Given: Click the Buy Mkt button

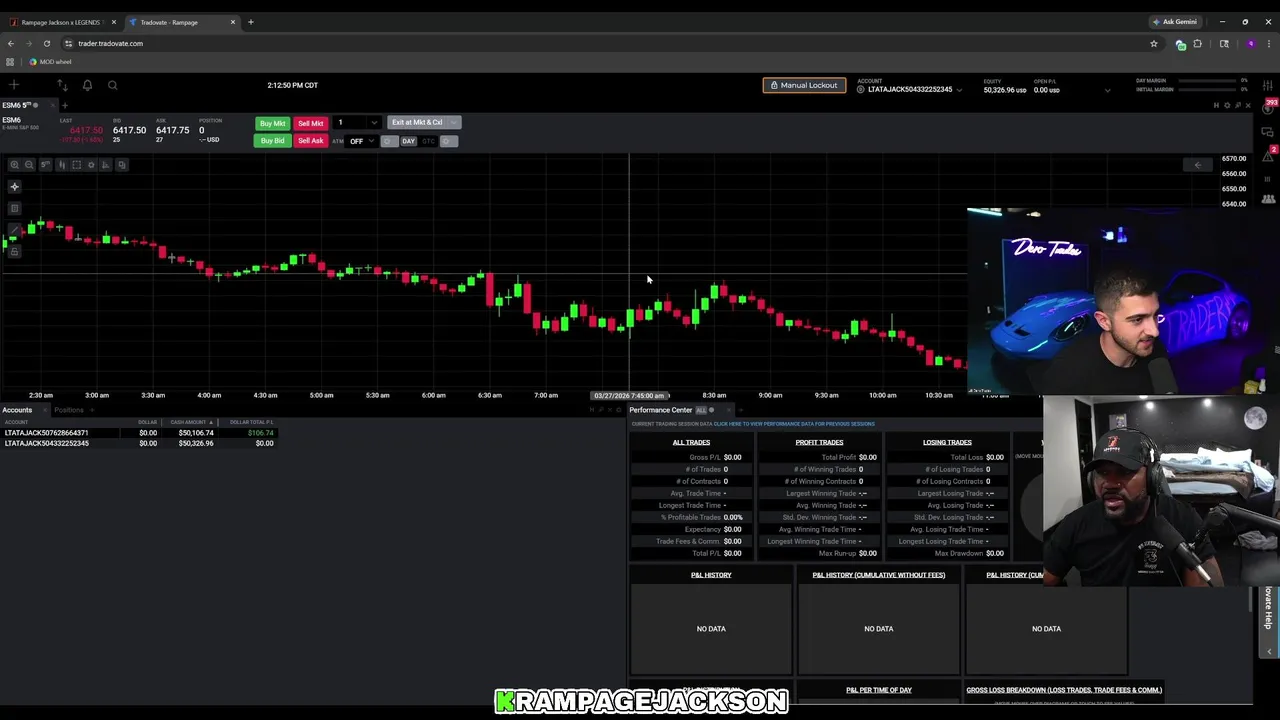Looking at the screenshot, I should point(272,123).
